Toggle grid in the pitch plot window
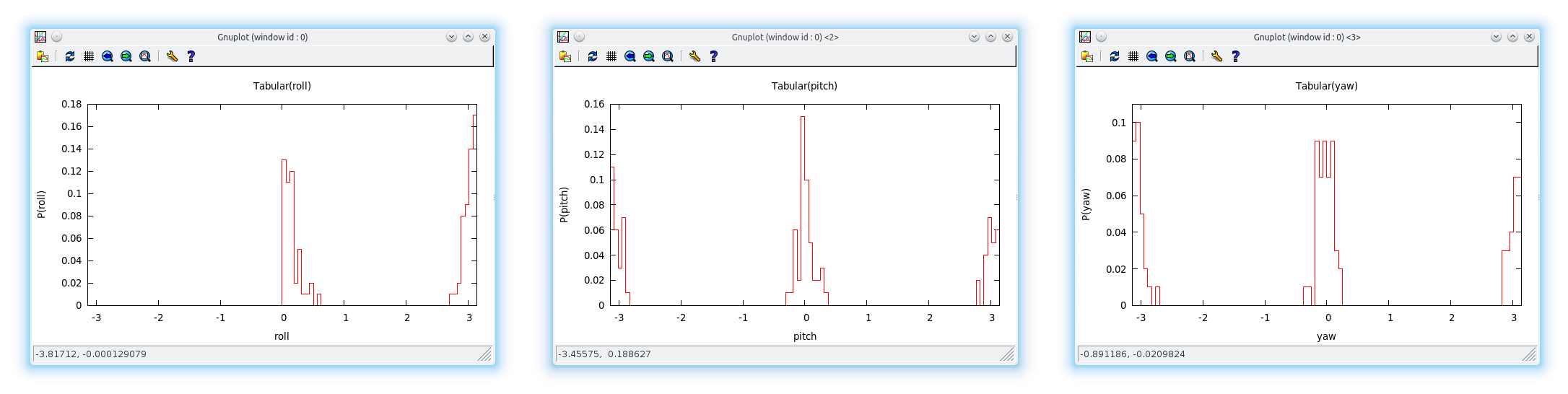1568x394 pixels. [611, 56]
